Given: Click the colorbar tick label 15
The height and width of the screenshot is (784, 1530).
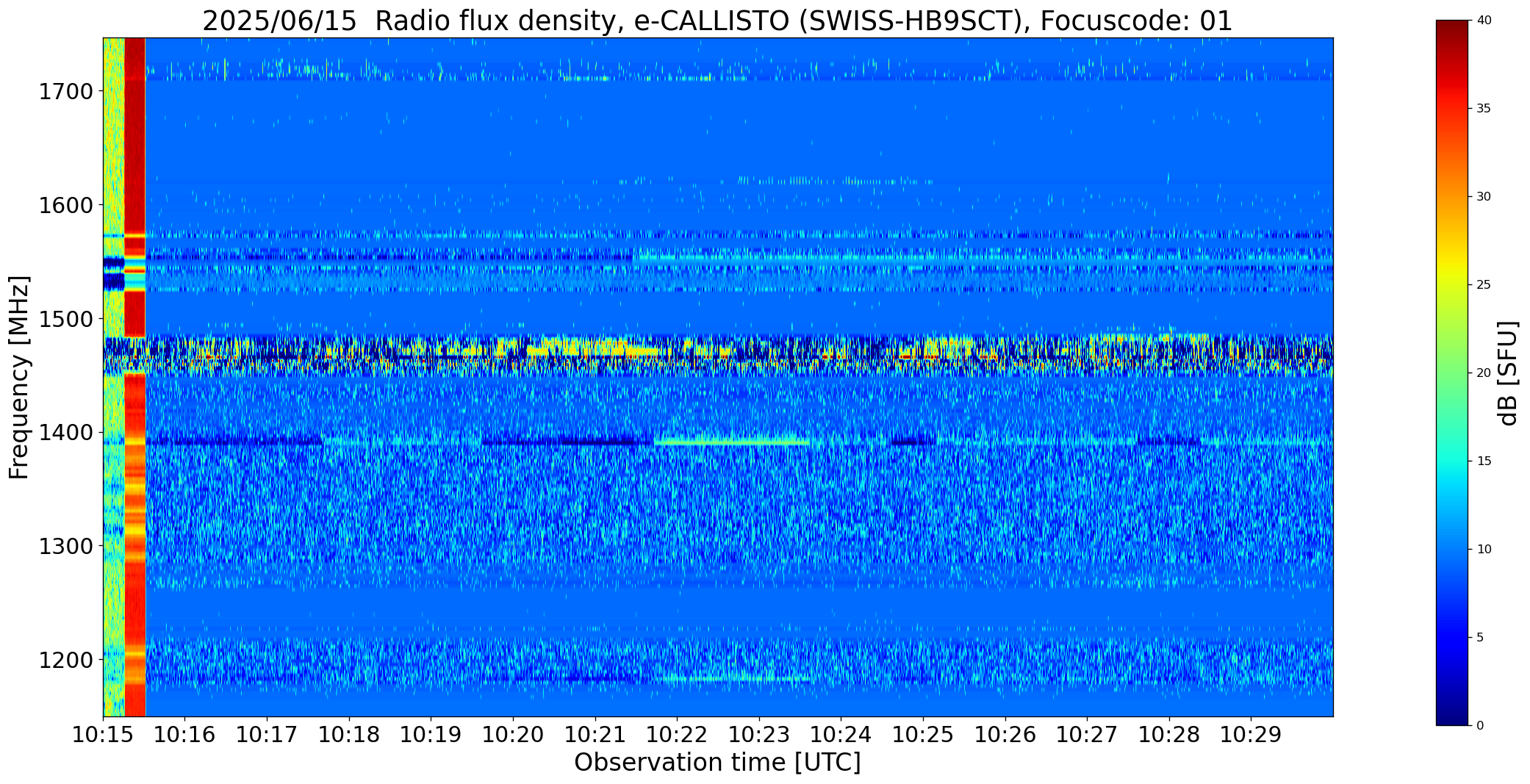Looking at the screenshot, I should coord(1484,461).
